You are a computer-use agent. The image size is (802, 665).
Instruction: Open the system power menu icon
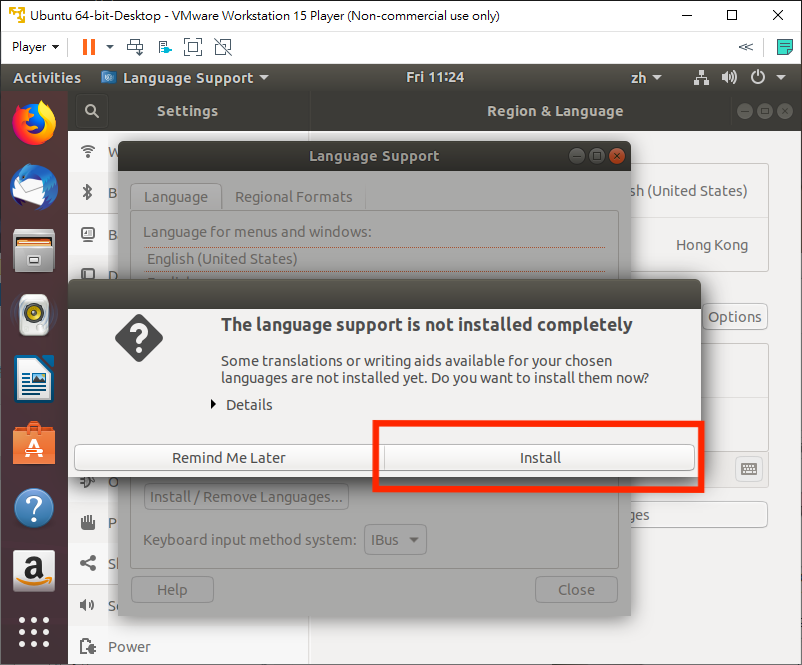click(758, 78)
